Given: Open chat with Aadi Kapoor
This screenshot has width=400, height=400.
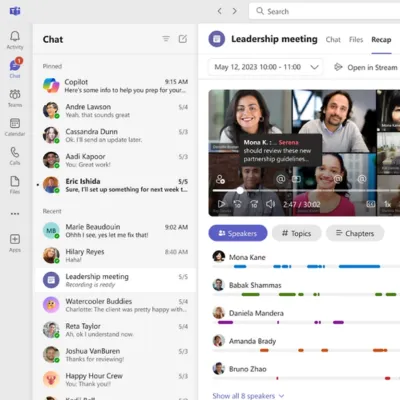Looking at the screenshot, I should coord(116,160).
